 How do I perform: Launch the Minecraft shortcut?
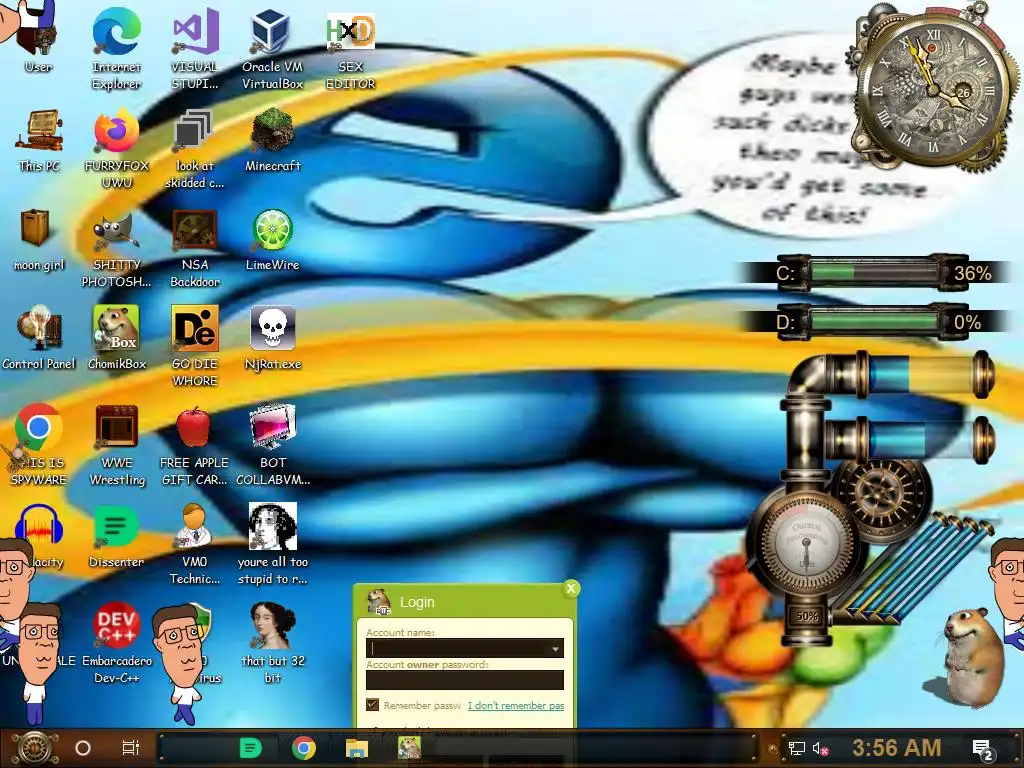click(x=272, y=140)
